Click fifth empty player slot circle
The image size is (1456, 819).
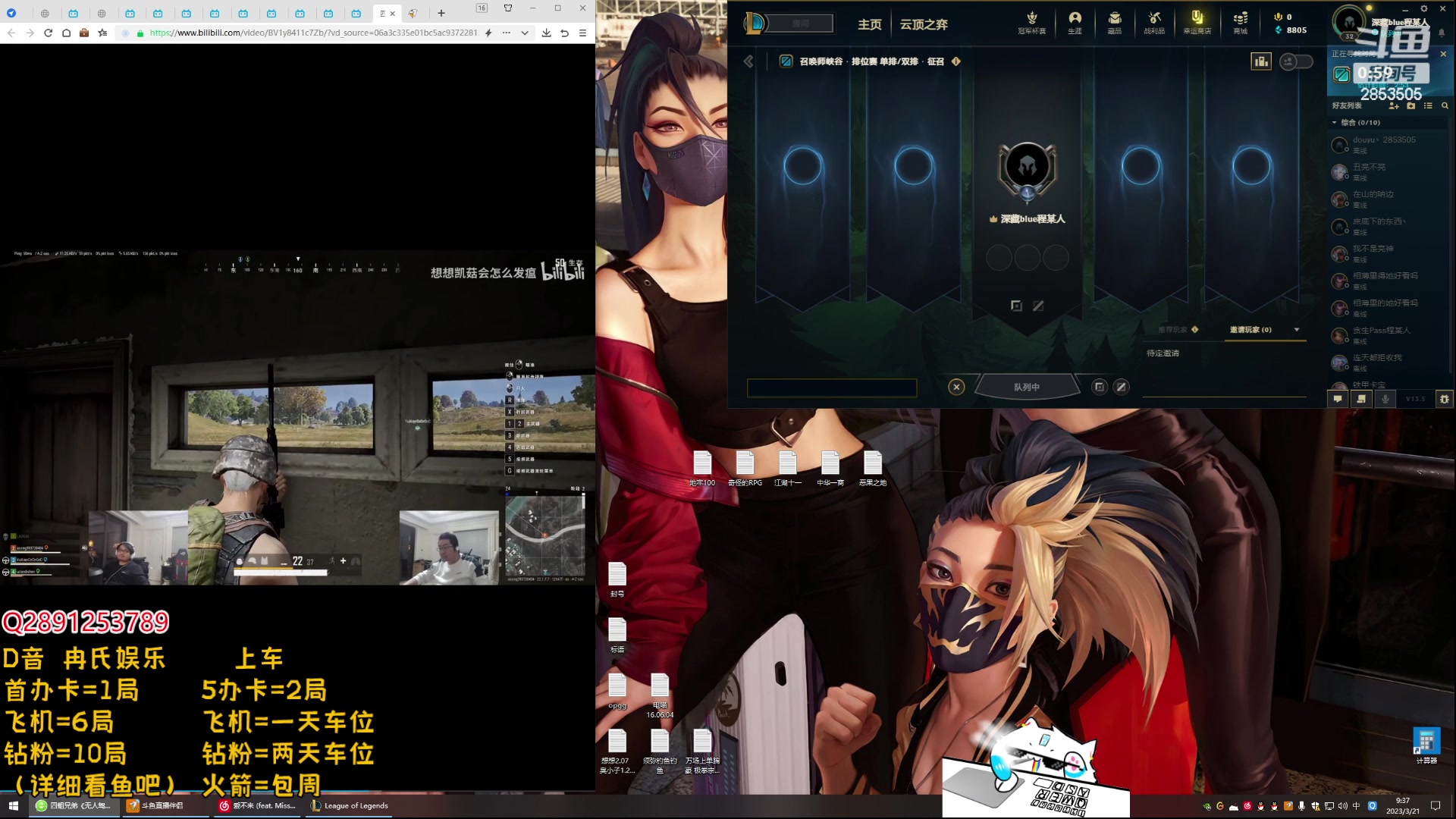[x=1251, y=166]
